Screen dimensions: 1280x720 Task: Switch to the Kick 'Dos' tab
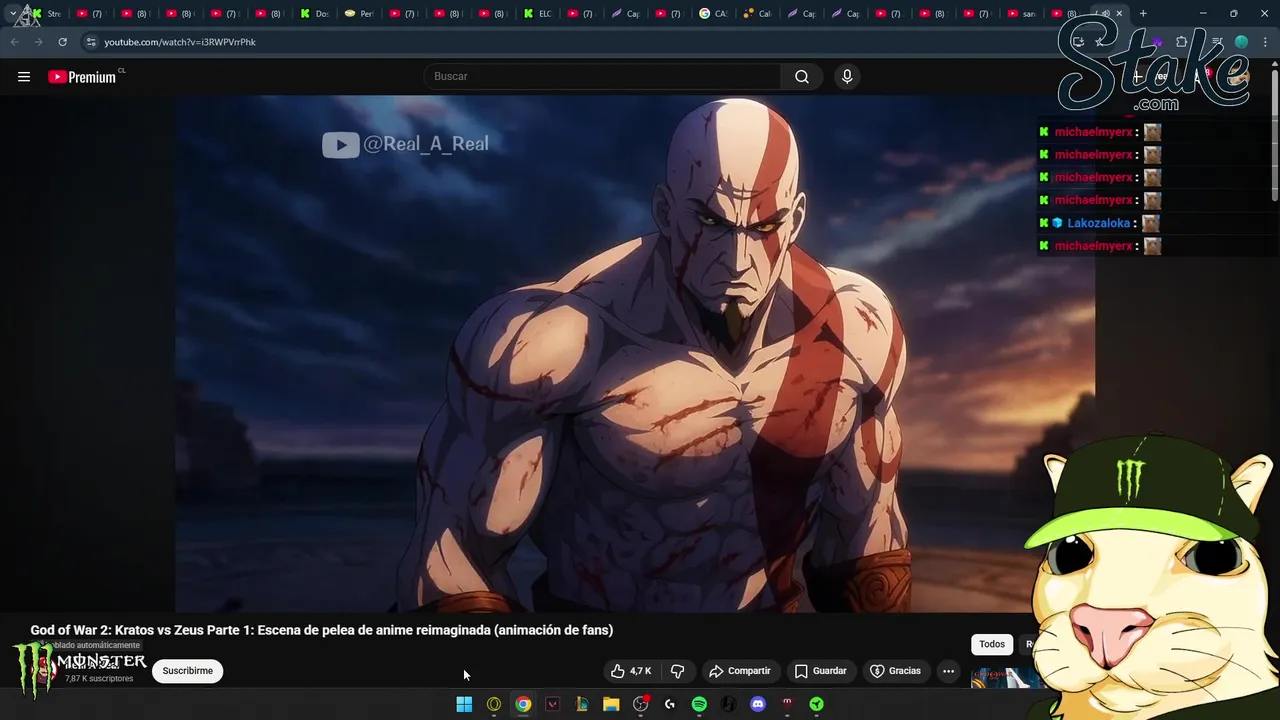(314, 14)
